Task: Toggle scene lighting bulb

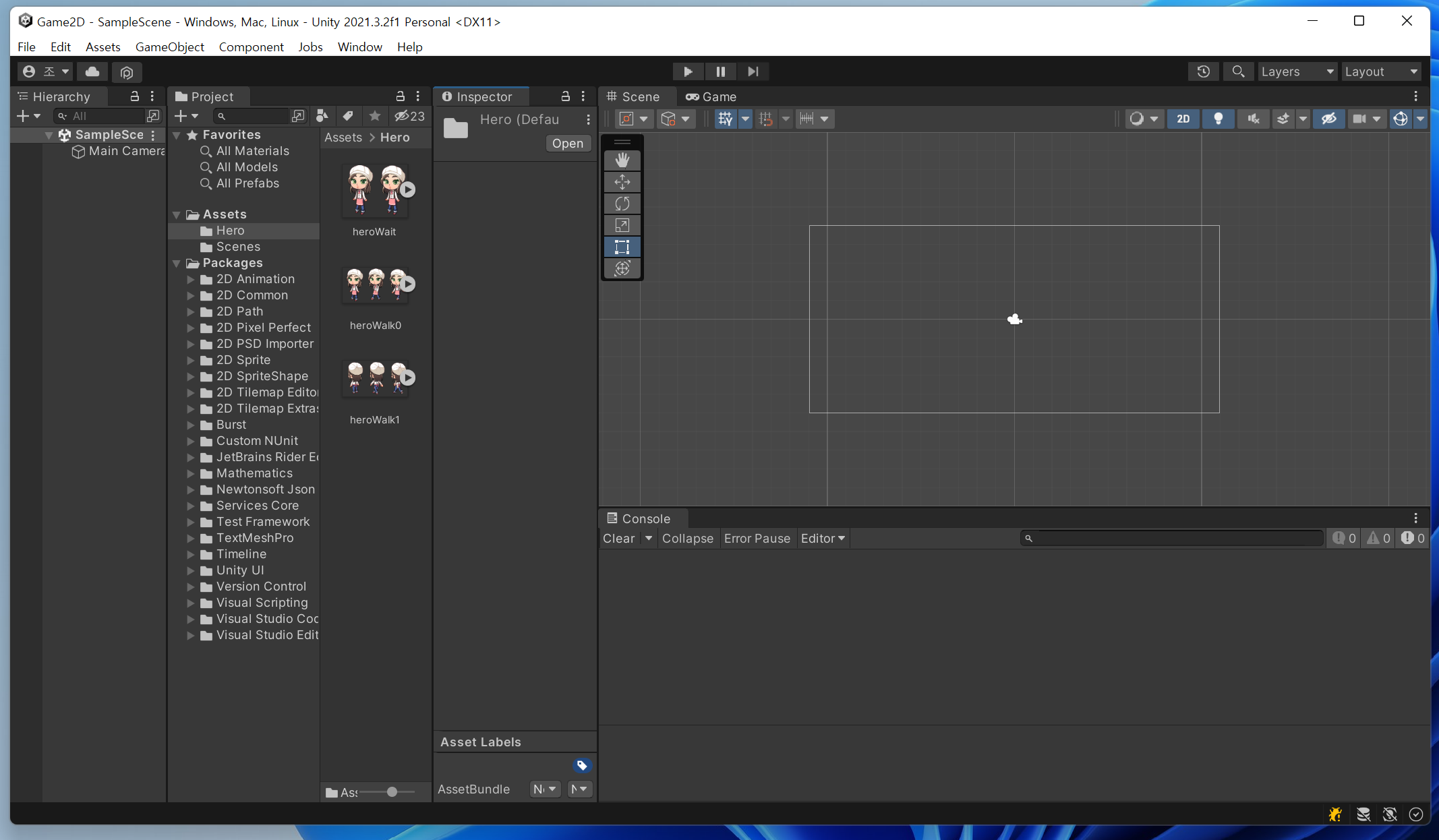Action: pos(1218,119)
